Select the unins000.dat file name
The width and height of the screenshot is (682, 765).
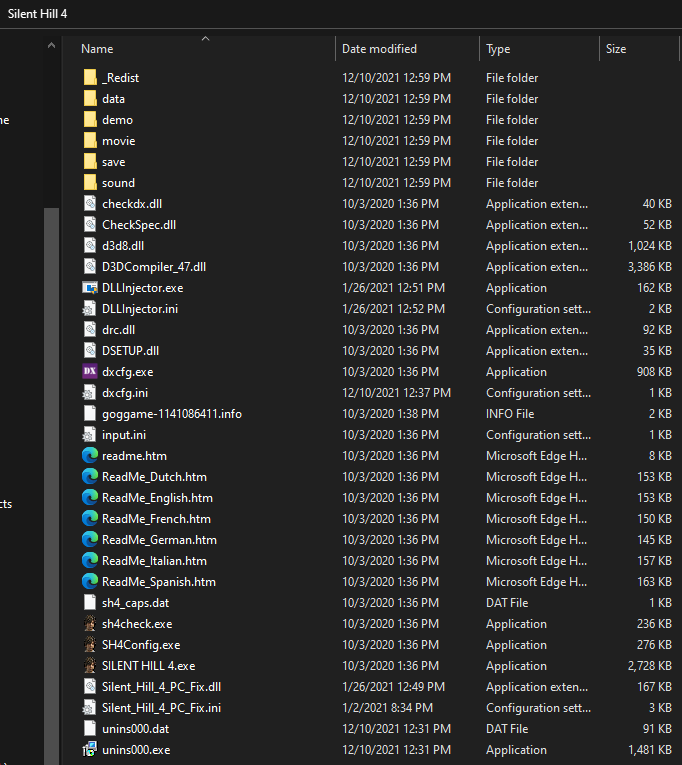(x=136, y=728)
